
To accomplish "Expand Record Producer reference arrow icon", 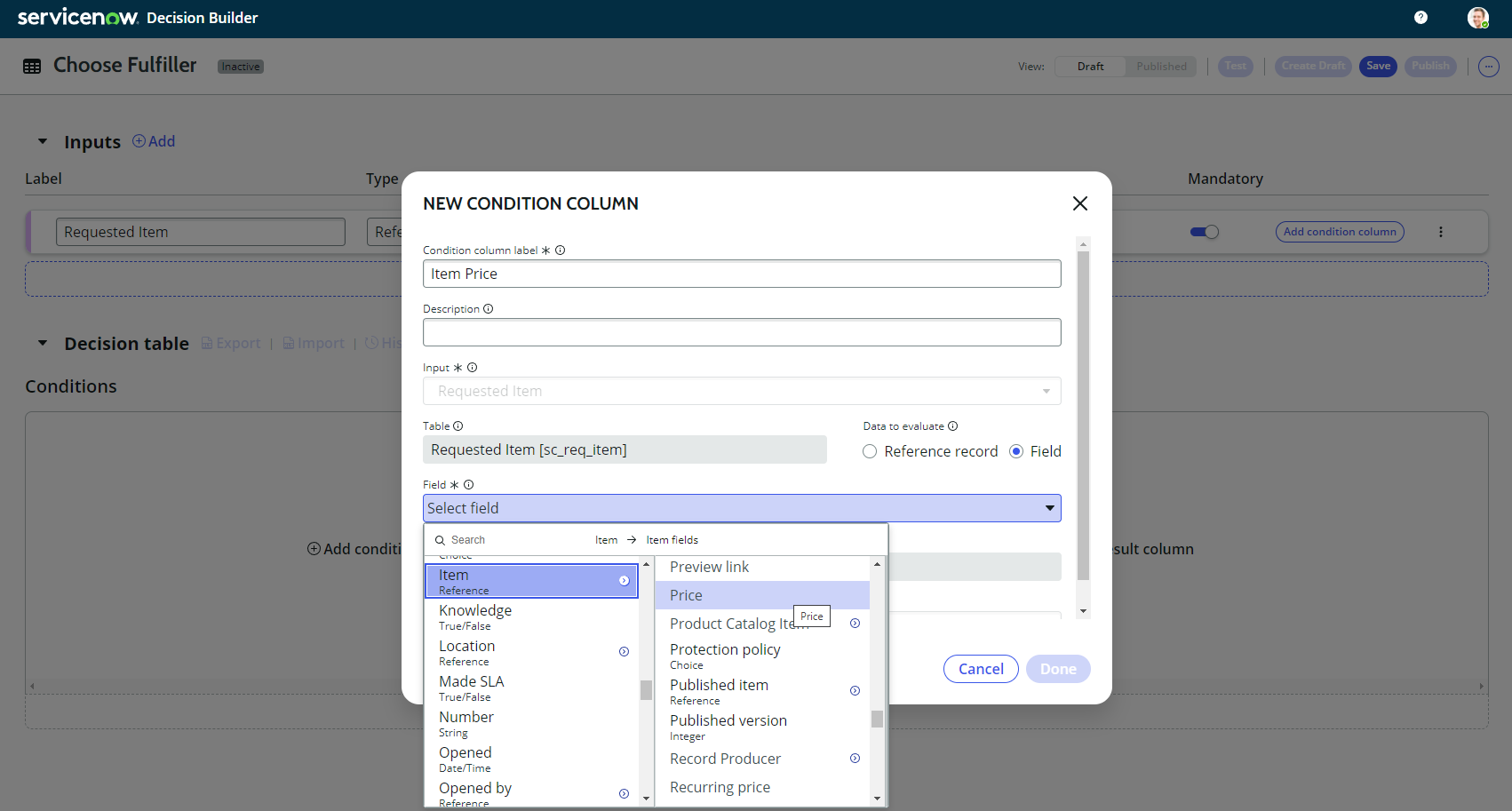I will [x=855, y=759].
